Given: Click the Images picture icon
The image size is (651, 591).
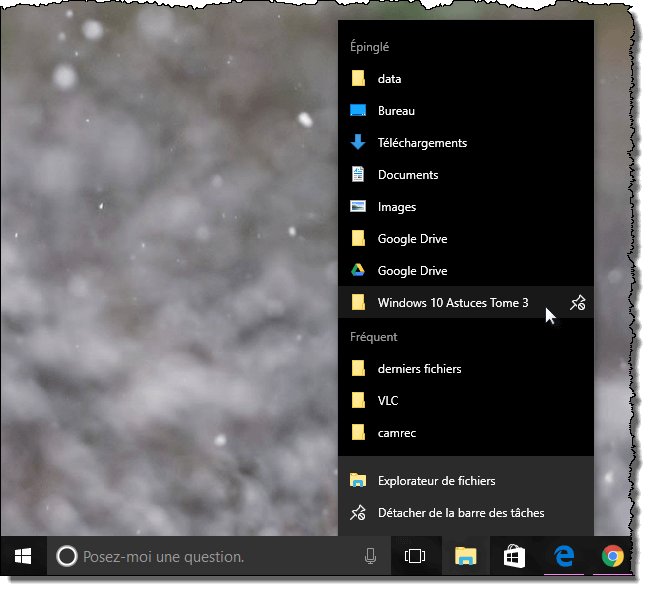Looking at the screenshot, I should tap(358, 207).
